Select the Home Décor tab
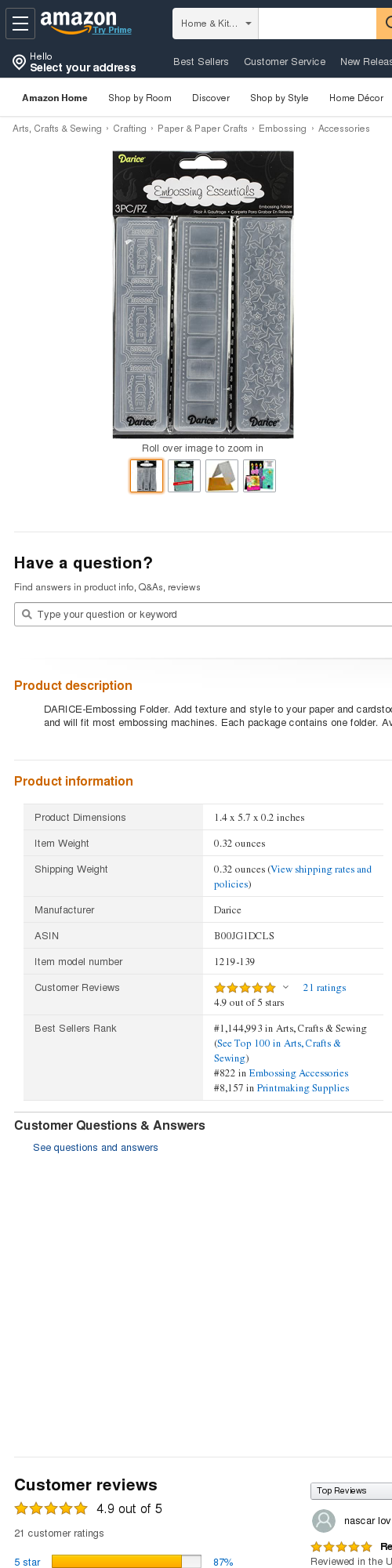The image size is (392, 1568). [357, 98]
